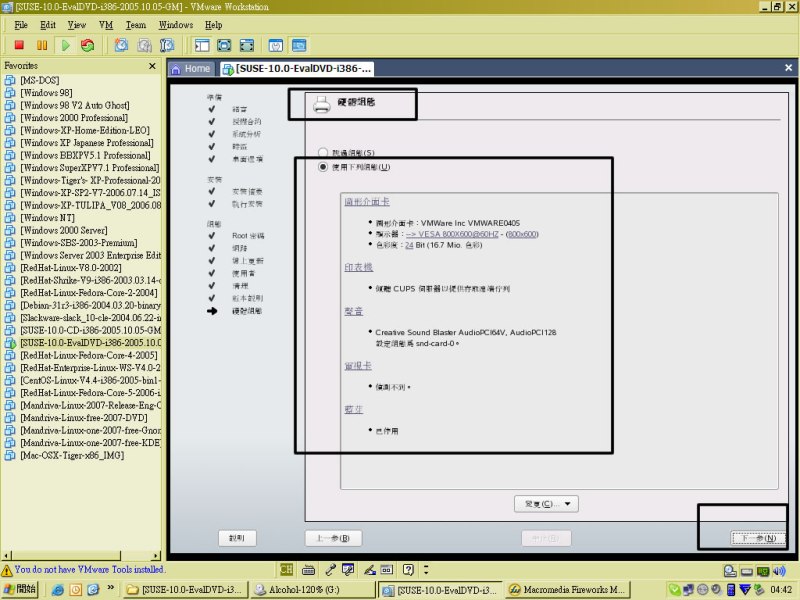Select the use following configuration (U) radio button
The image size is (800, 600).
pos(322,167)
